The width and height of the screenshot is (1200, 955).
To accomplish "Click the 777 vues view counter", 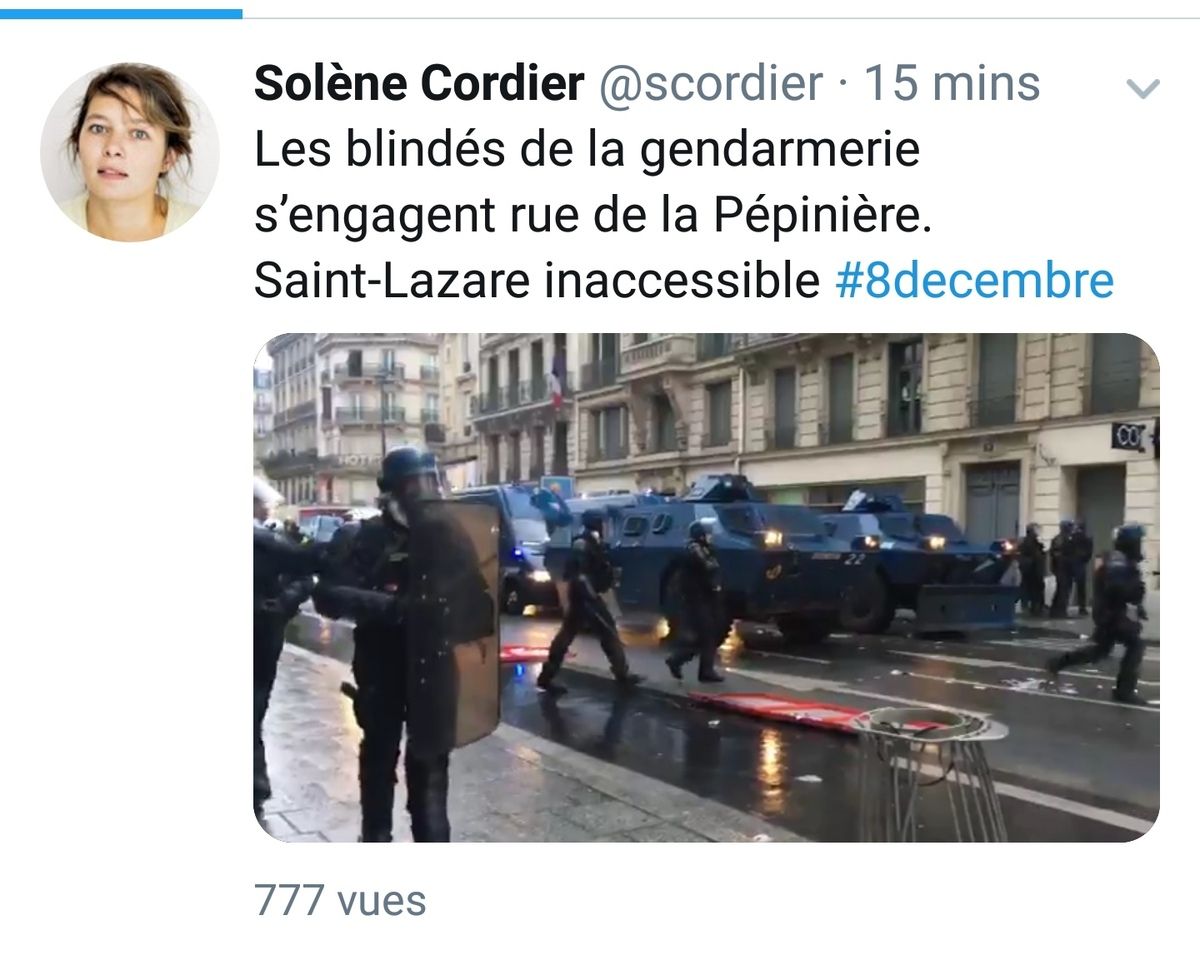I will pos(340,900).
